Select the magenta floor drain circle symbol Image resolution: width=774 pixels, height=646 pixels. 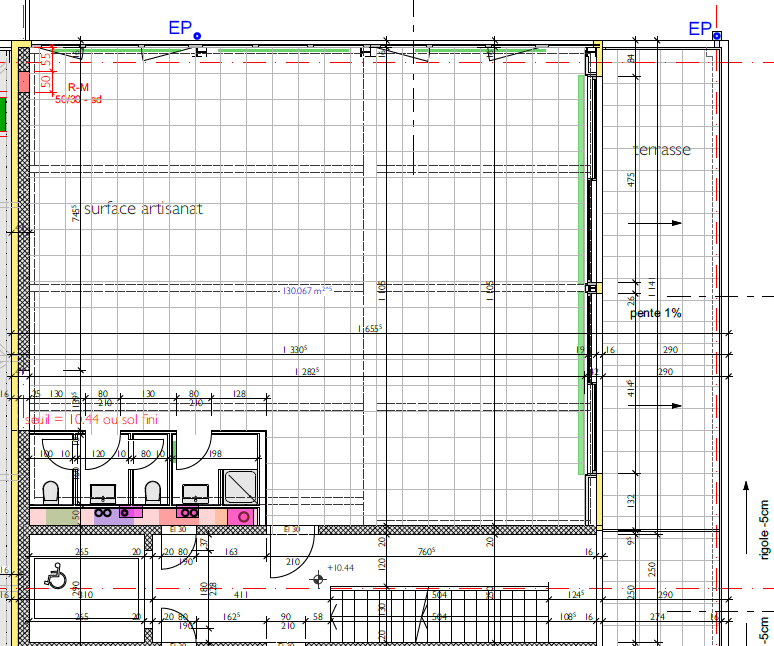click(241, 516)
